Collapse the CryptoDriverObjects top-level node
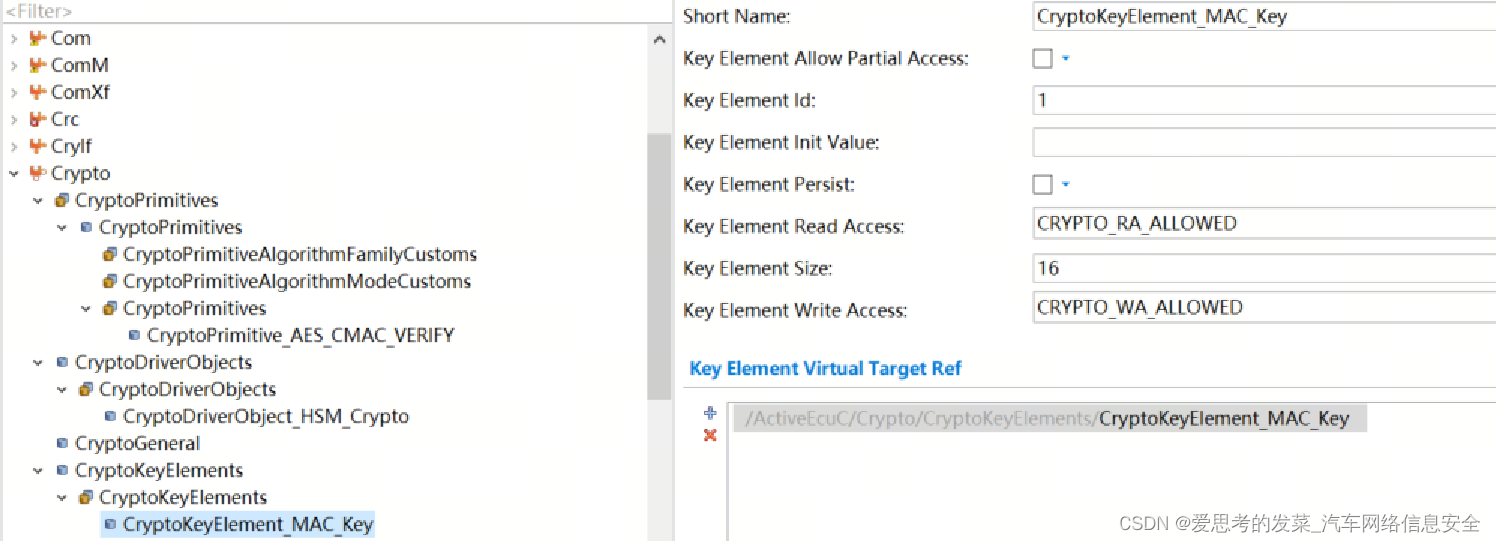The image size is (1496, 542). pyautogui.click(x=38, y=362)
